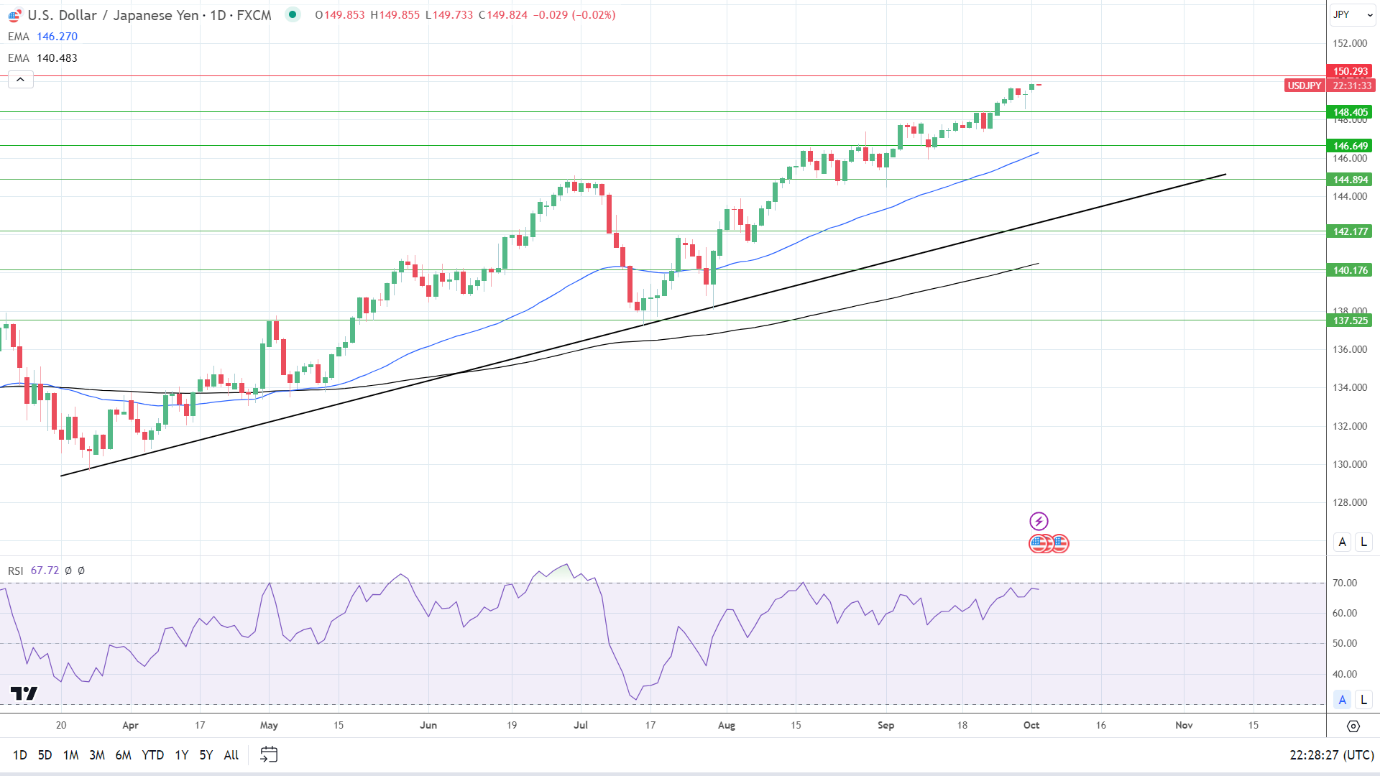Set time range to 1M
Screen dimensions: 1380x776
pos(71,755)
